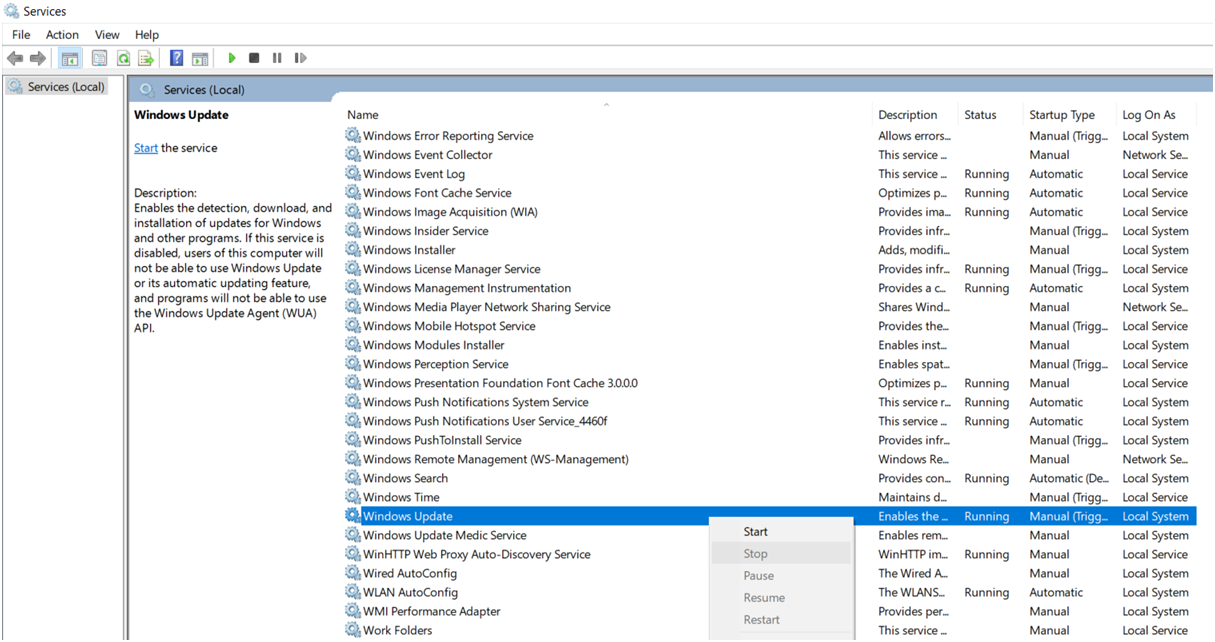Select Windows Remote Management (WS-Management)
The height and width of the screenshot is (642, 1215).
pyautogui.click(x=496, y=459)
